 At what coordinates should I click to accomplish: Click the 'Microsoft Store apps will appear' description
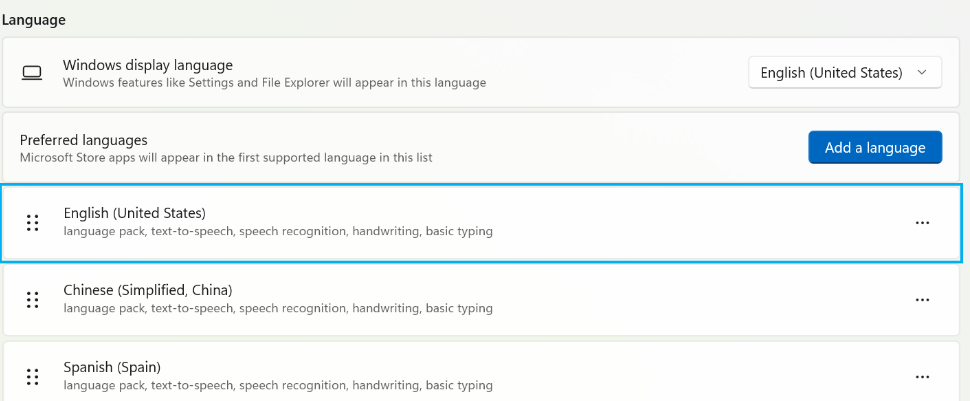[x=226, y=157]
